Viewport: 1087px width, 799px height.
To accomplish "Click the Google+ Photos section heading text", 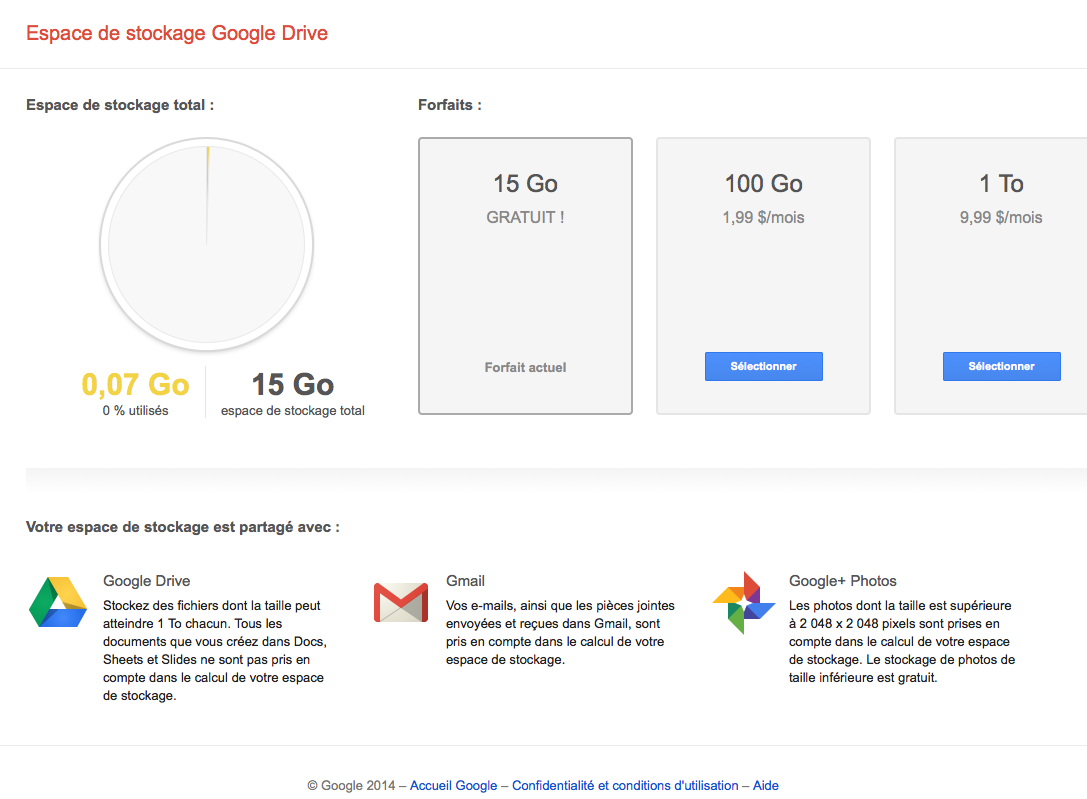I will pyautogui.click(x=842, y=581).
